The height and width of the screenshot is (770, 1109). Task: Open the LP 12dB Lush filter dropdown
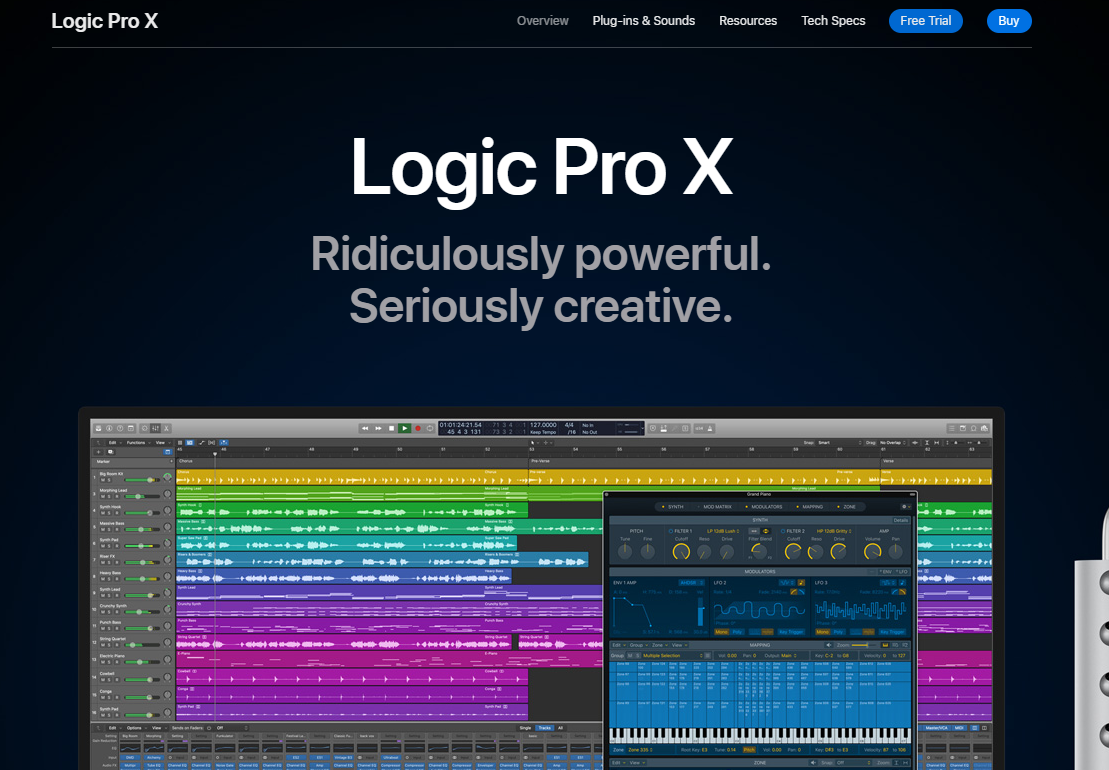(724, 531)
